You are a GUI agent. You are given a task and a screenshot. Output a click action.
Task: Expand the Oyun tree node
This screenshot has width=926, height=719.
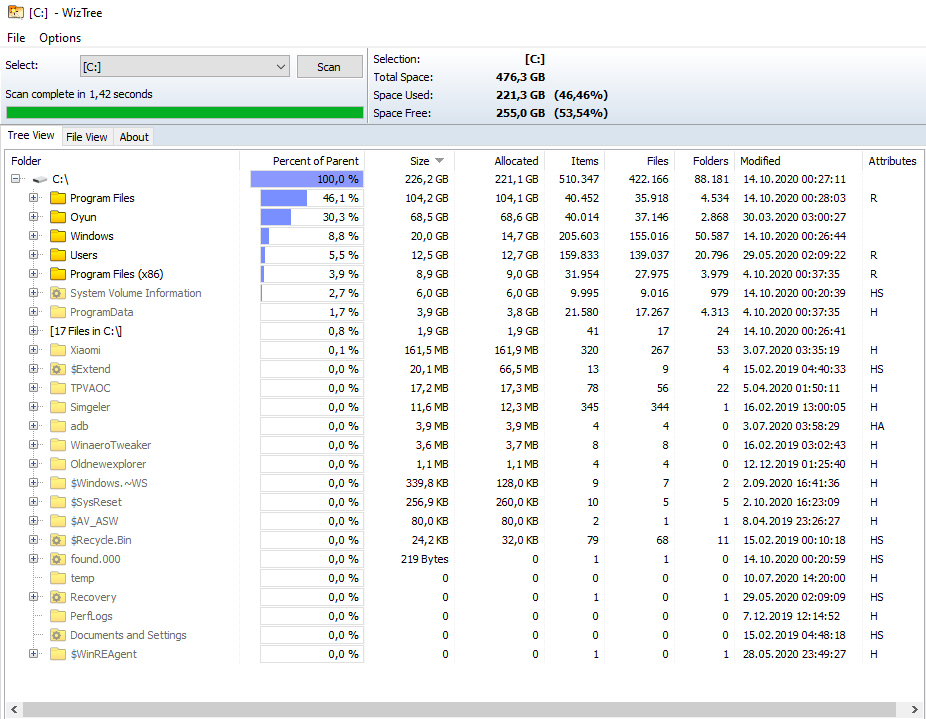click(x=34, y=217)
